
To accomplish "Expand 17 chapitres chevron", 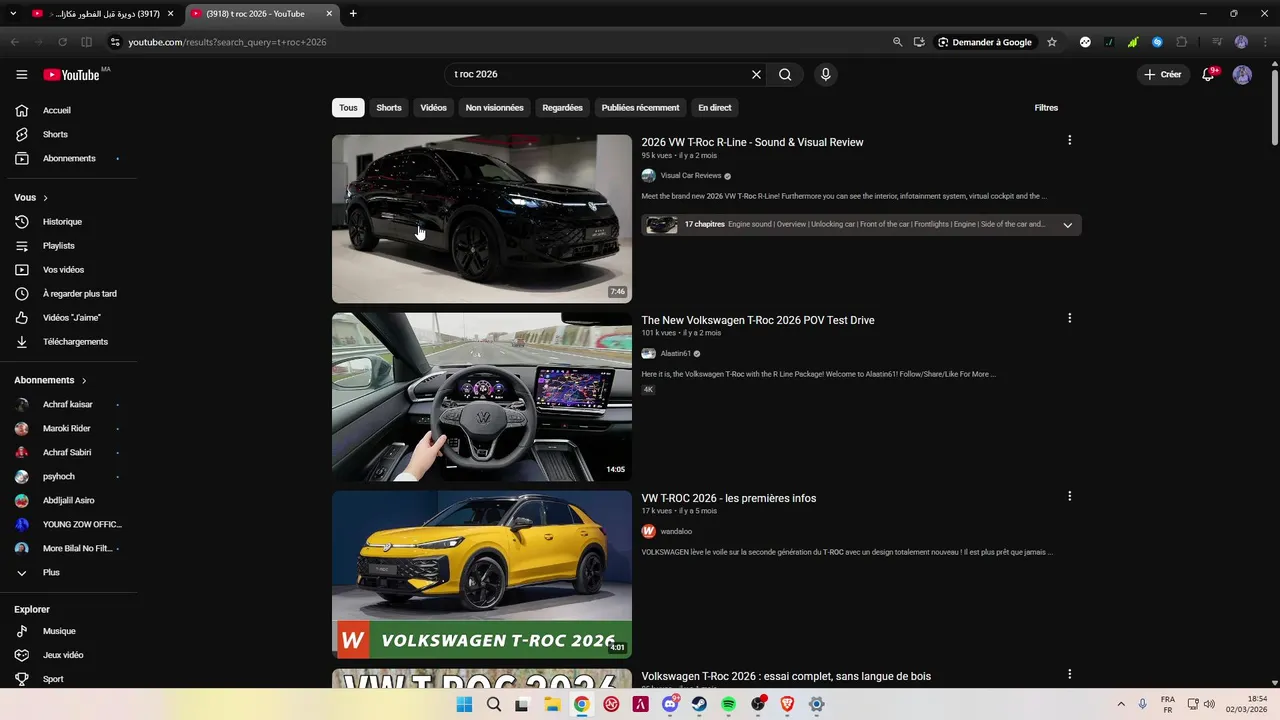I will click(x=1067, y=225).
